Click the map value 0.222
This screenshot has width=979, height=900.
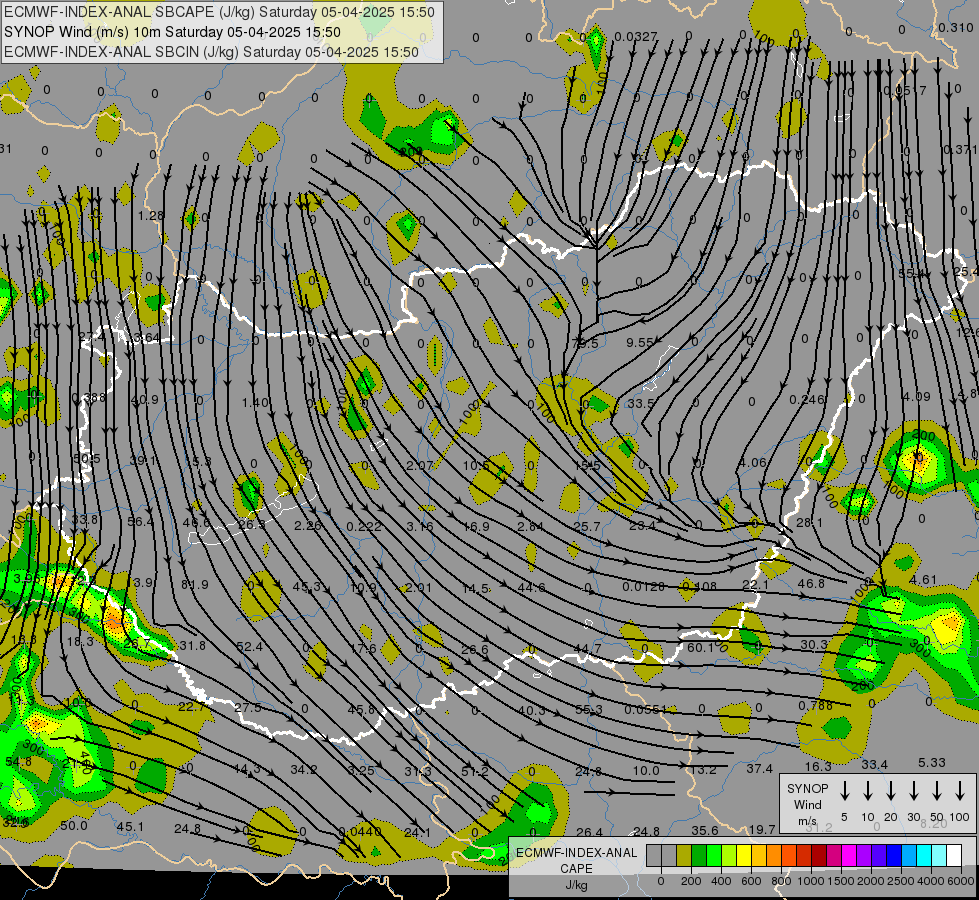click(364, 527)
